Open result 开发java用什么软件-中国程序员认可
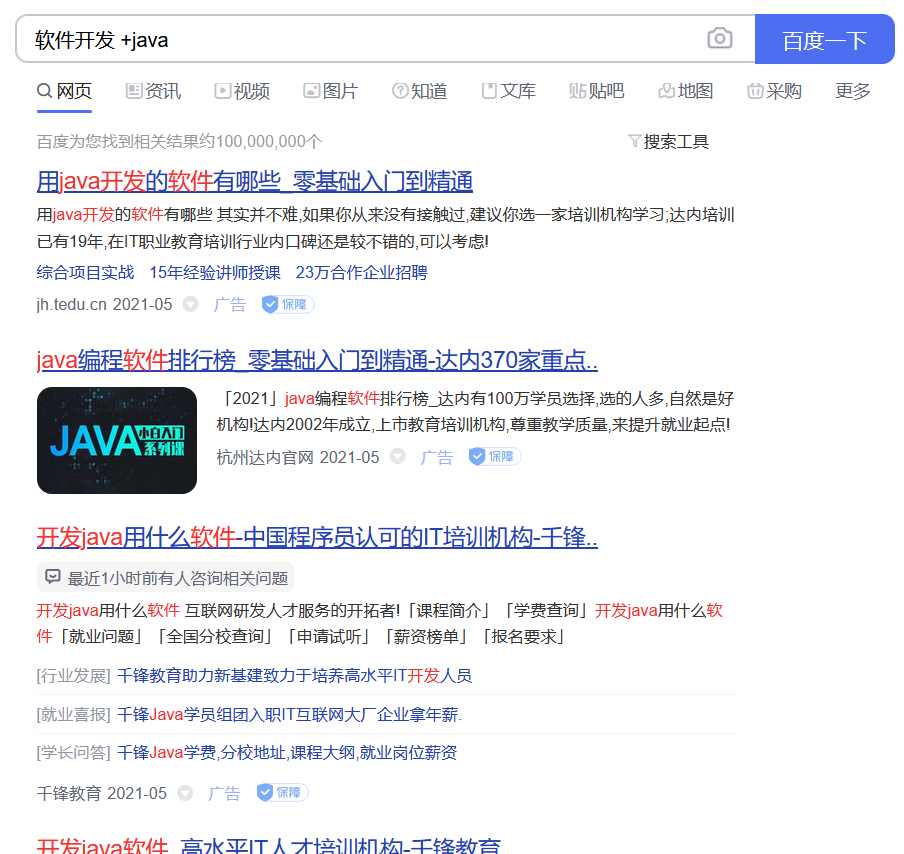The image size is (904, 854). tap(317, 537)
